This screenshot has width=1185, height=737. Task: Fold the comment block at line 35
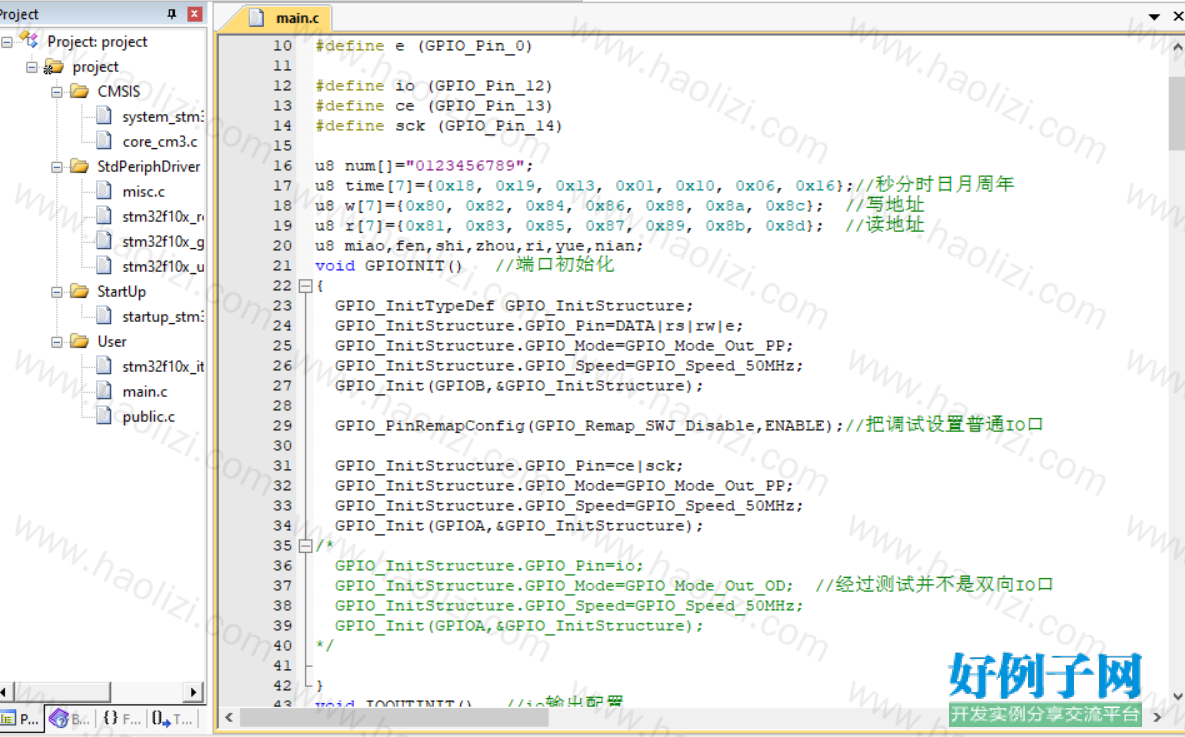[305, 546]
